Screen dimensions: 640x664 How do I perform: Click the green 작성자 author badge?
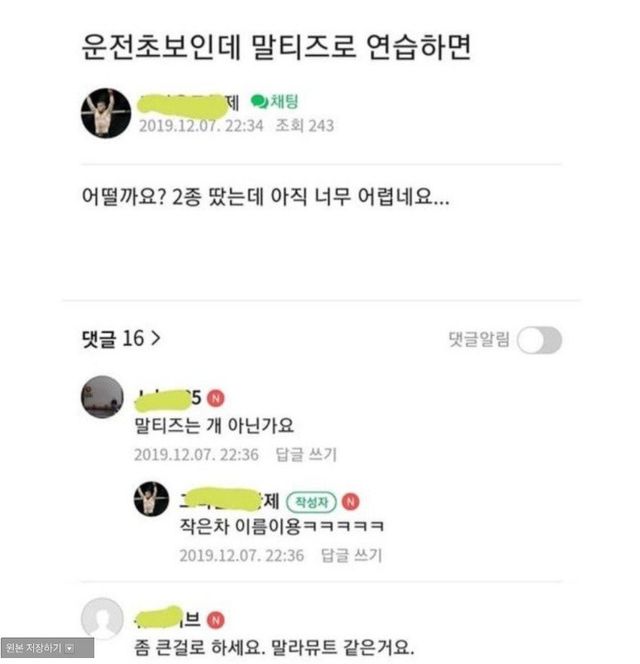312,502
